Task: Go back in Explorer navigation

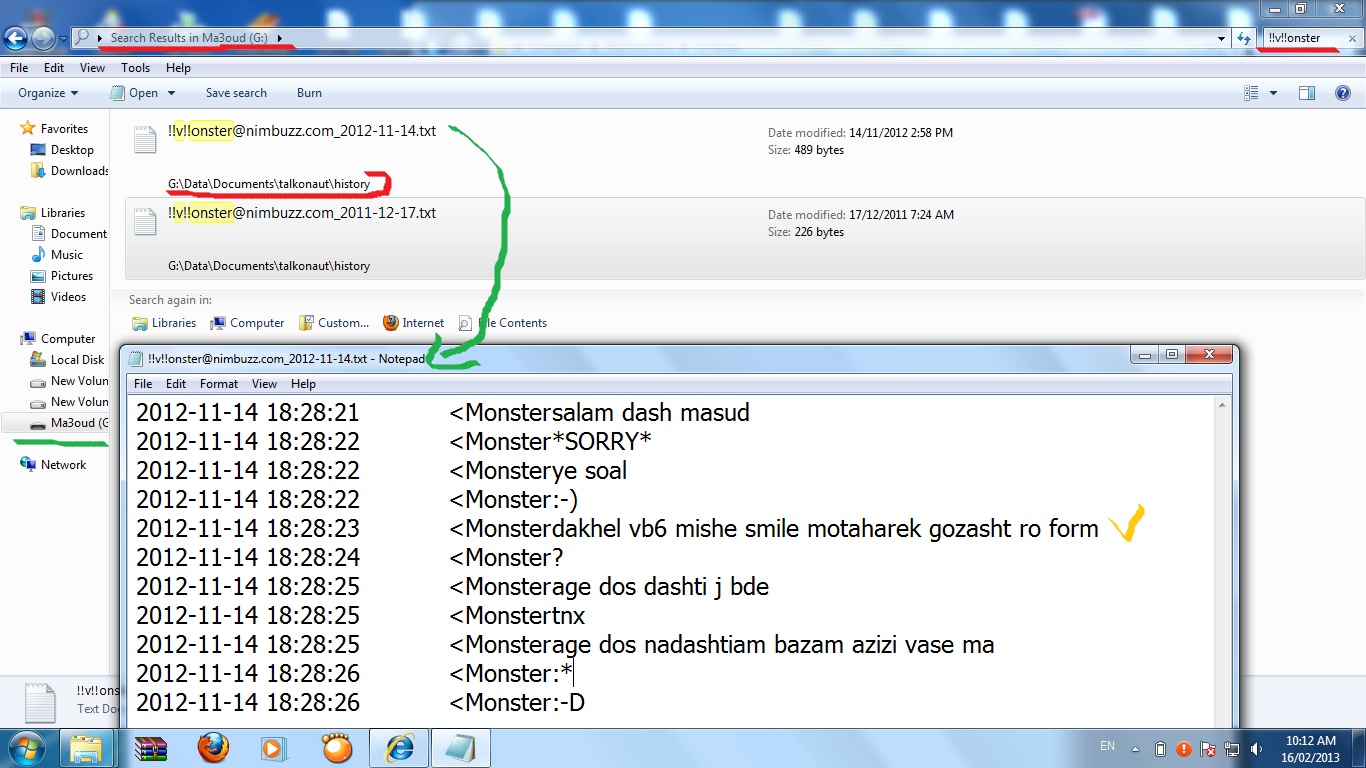Action: click(16, 38)
